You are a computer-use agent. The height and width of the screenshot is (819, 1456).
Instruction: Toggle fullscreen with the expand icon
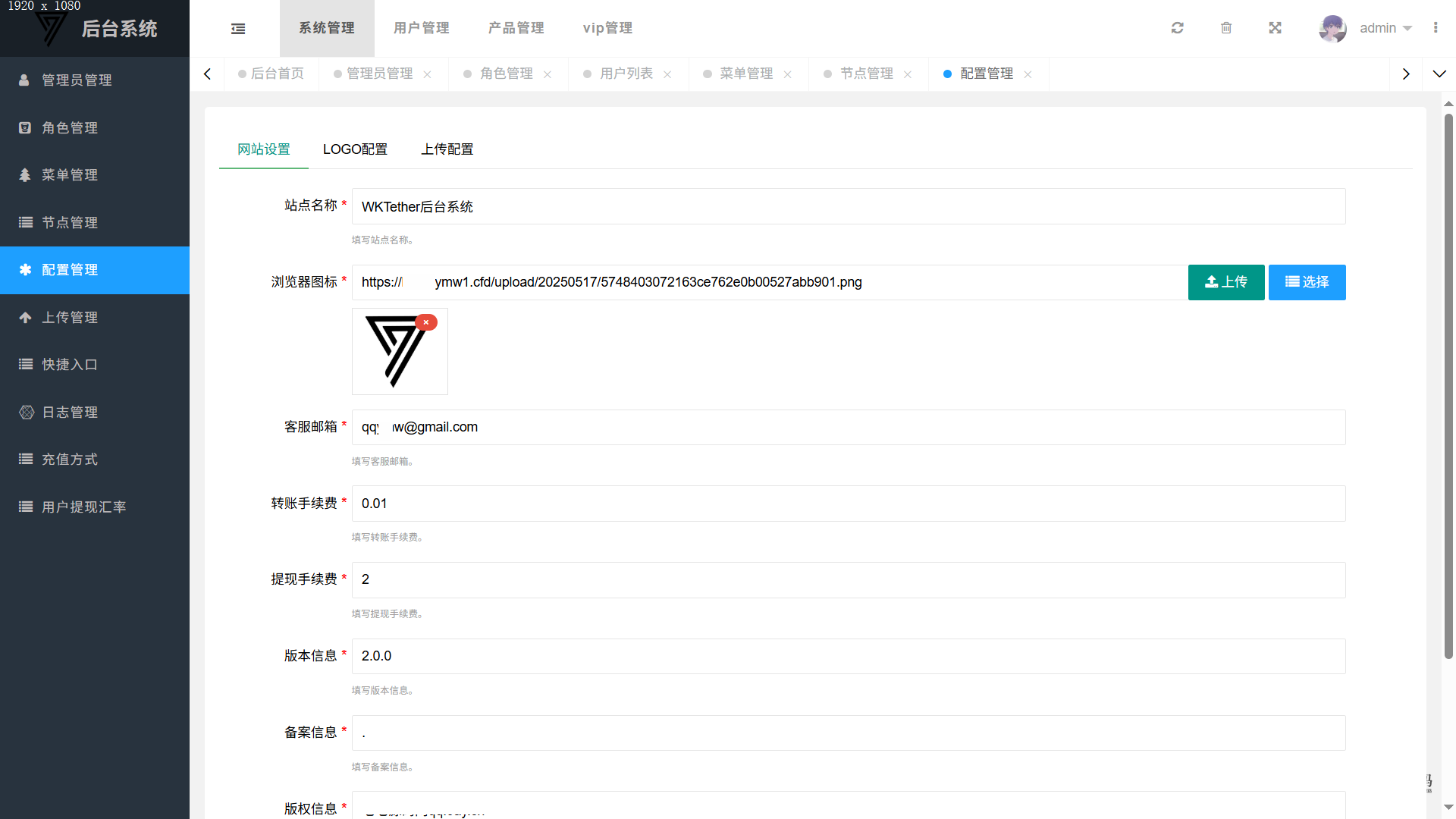[1275, 28]
